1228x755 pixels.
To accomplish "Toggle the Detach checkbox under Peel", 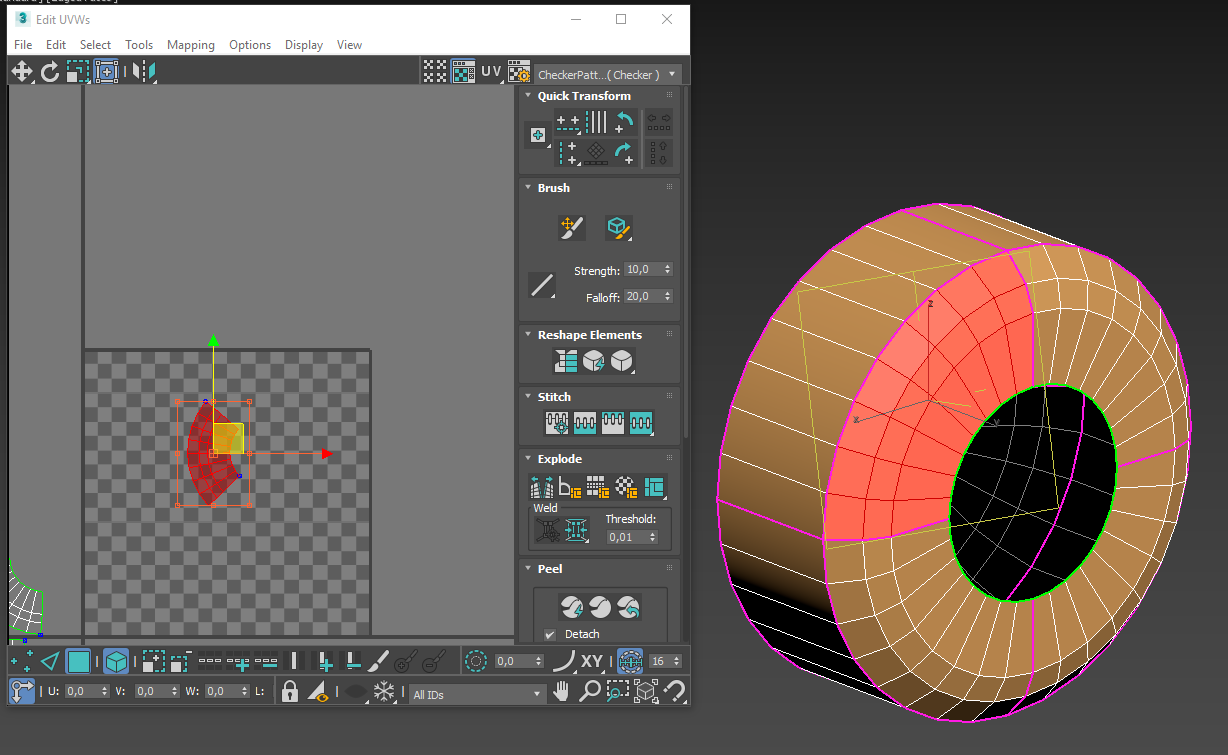I will pos(550,634).
